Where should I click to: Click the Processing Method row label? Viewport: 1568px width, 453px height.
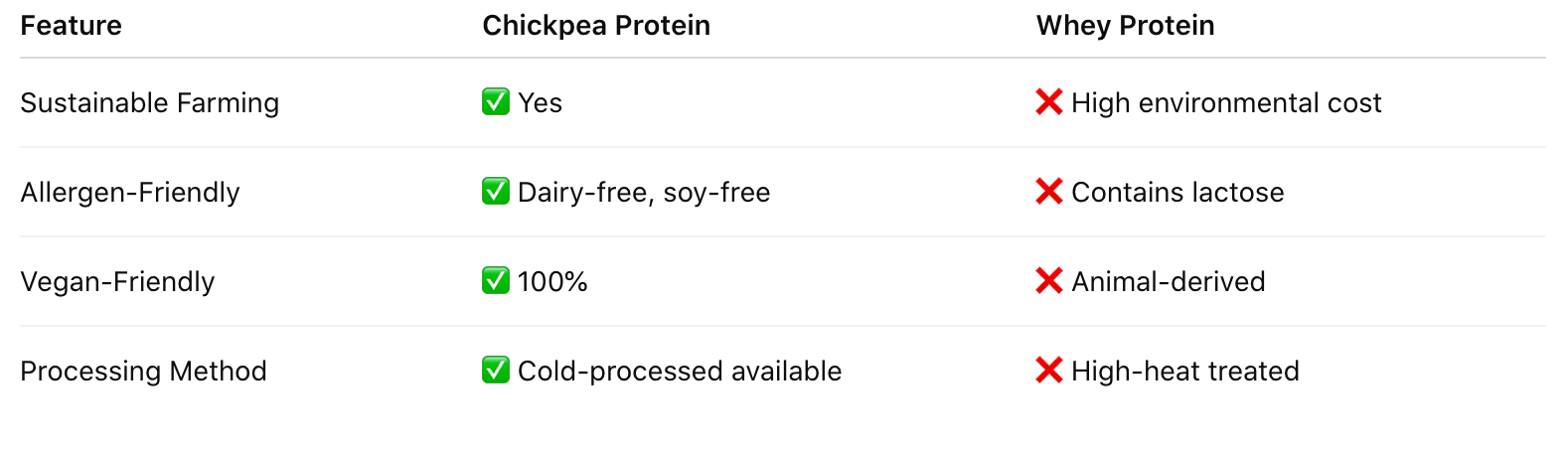click(143, 371)
